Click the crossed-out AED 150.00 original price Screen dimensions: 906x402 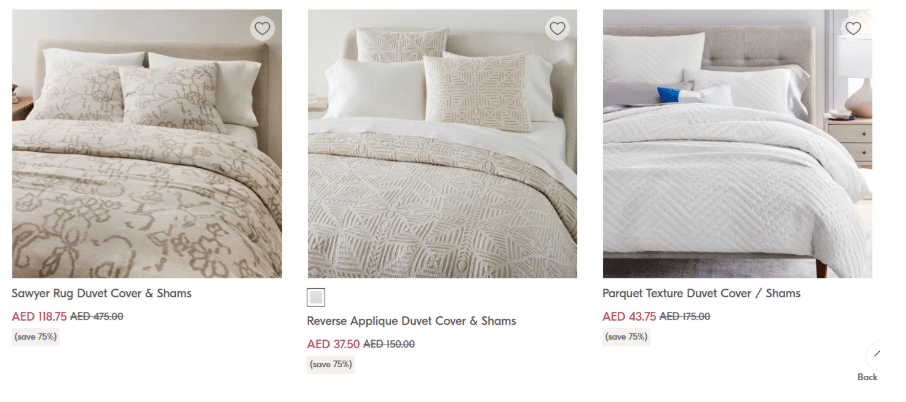(389, 344)
